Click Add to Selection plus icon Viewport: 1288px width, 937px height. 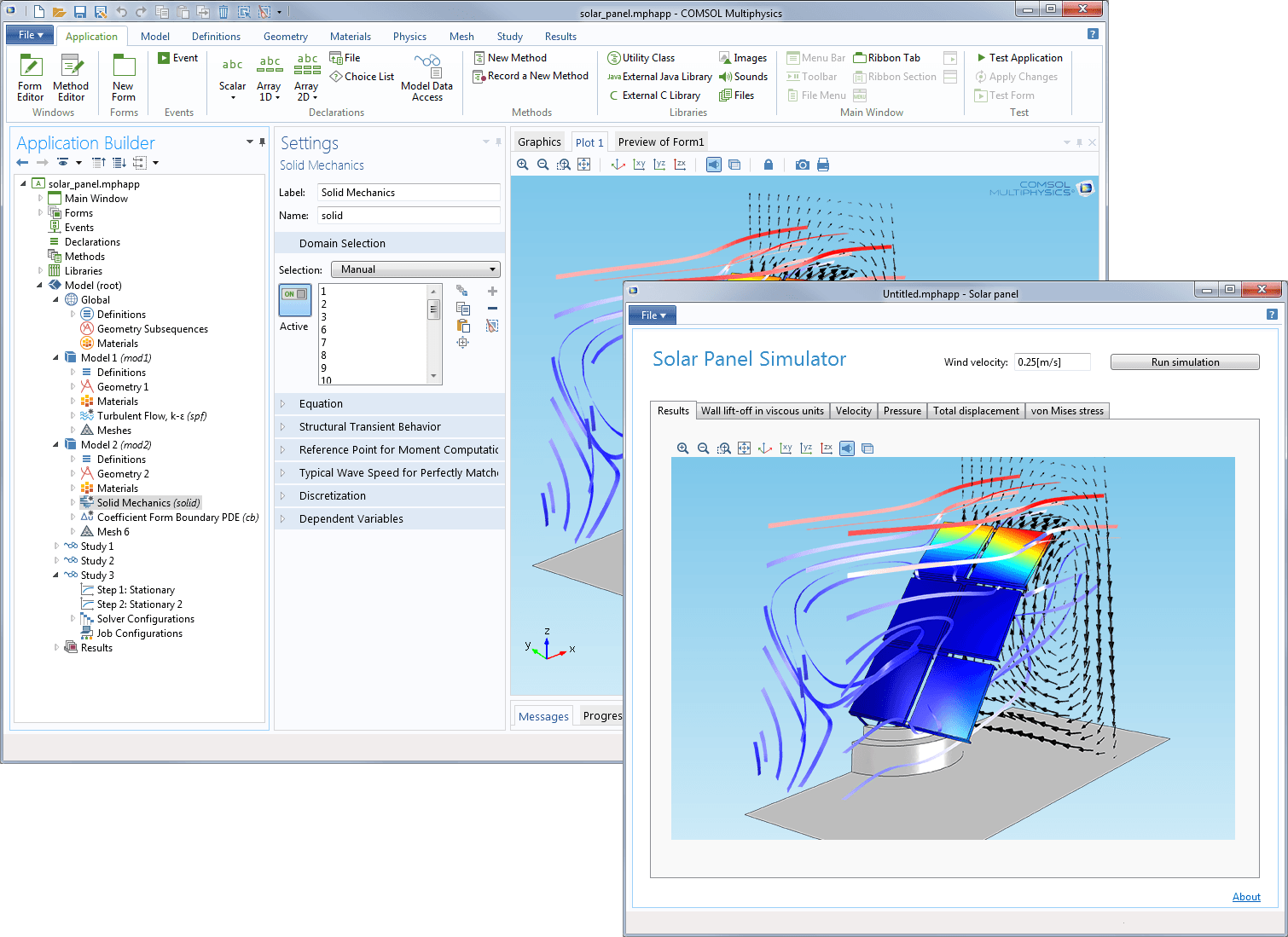click(x=492, y=292)
